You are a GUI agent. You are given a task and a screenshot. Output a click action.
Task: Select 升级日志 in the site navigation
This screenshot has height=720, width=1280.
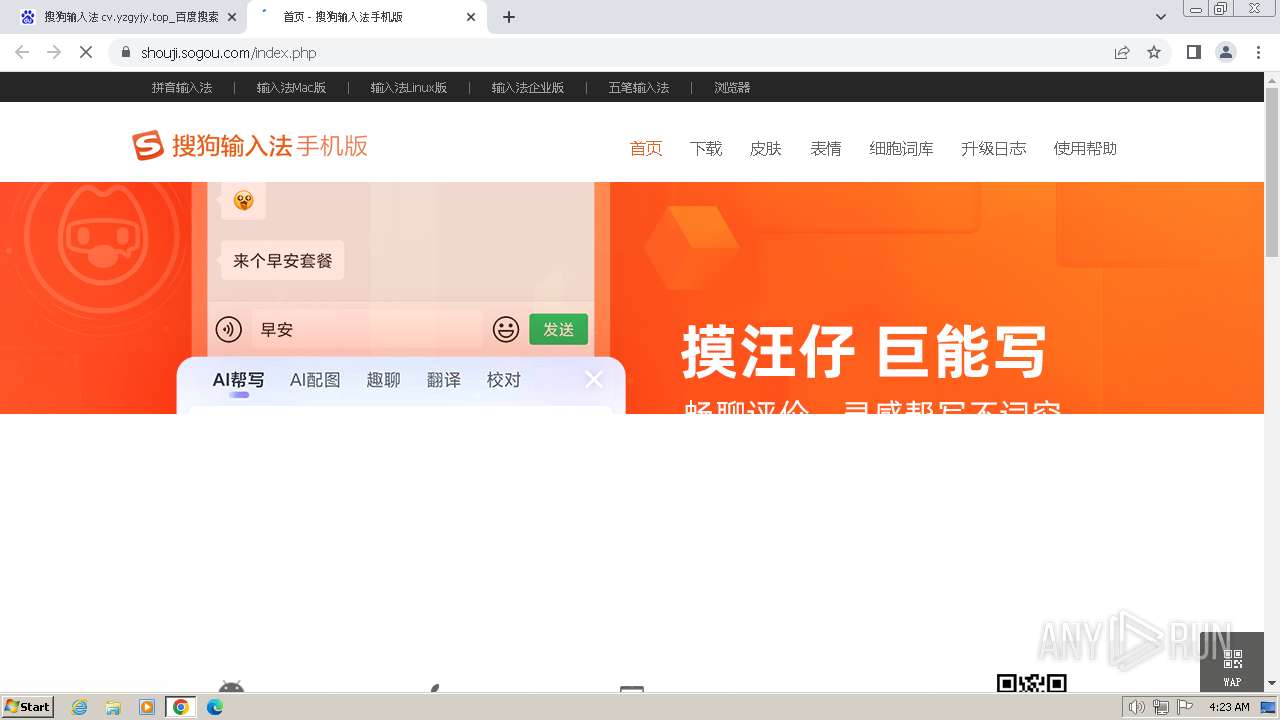point(993,148)
